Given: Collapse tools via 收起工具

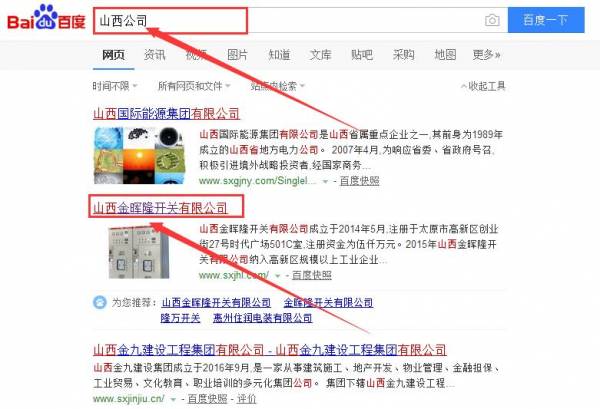Looking at the screenshot, I should pos(483,86).
